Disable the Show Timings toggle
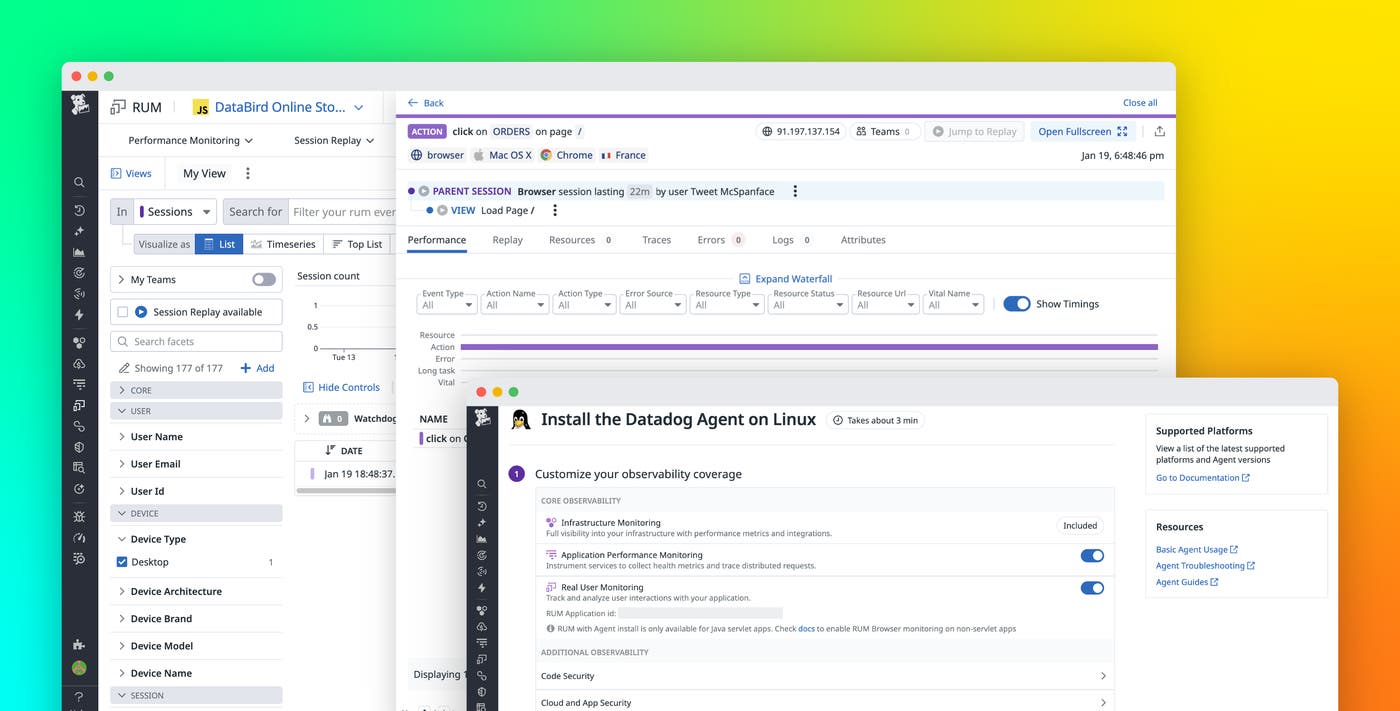1400x711 pixels. [x=1016, y=304]
